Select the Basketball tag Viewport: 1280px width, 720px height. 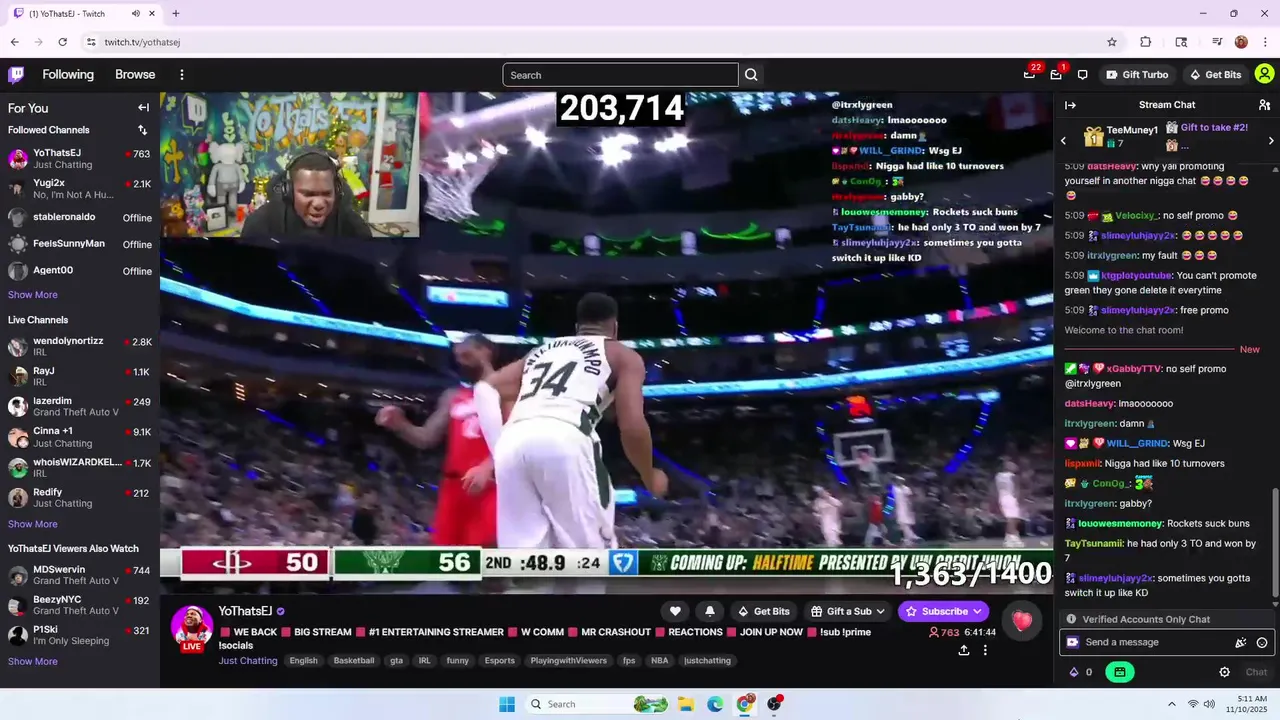(x=354, y=661)
